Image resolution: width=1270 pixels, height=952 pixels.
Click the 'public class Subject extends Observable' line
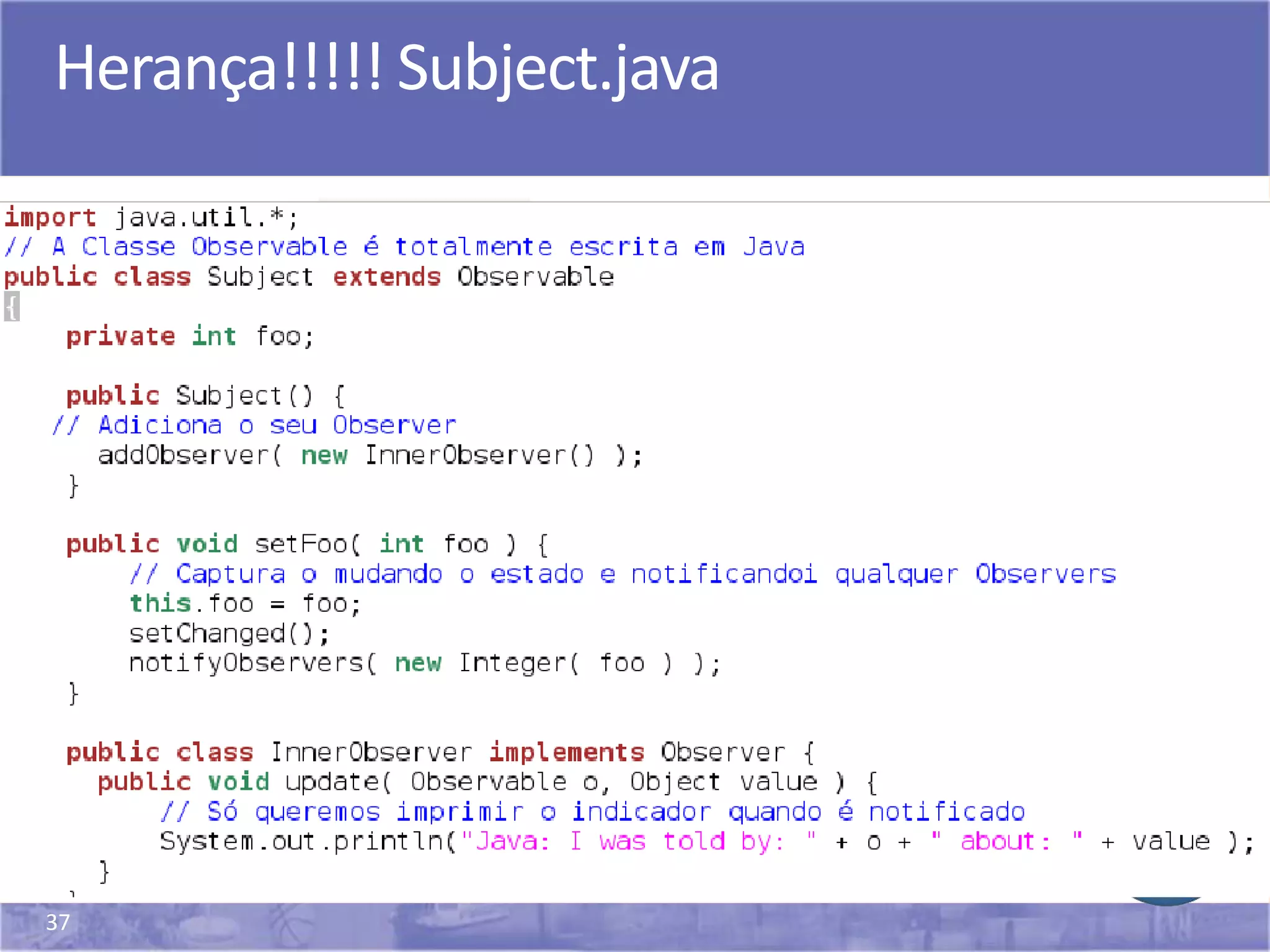(309, 276)
